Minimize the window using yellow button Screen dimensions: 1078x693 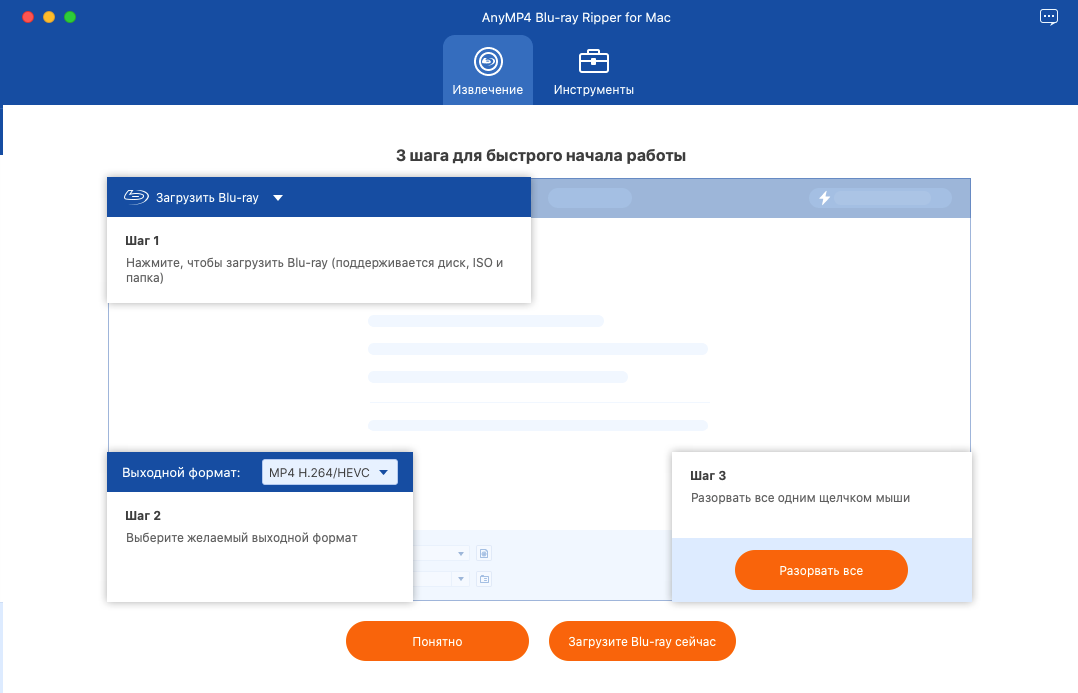(48, 18)
